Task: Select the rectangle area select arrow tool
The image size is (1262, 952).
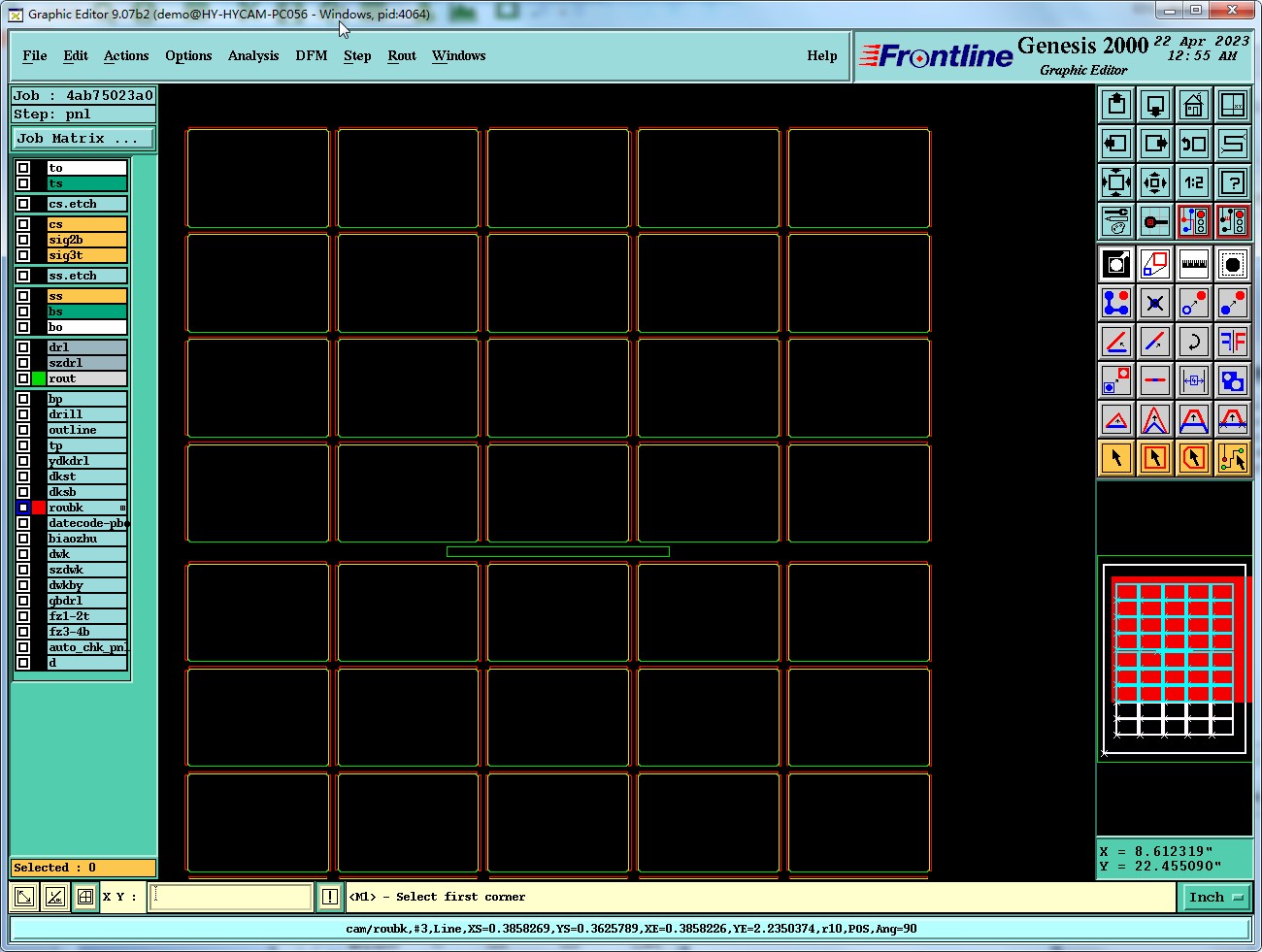Action: [1155, 458]
